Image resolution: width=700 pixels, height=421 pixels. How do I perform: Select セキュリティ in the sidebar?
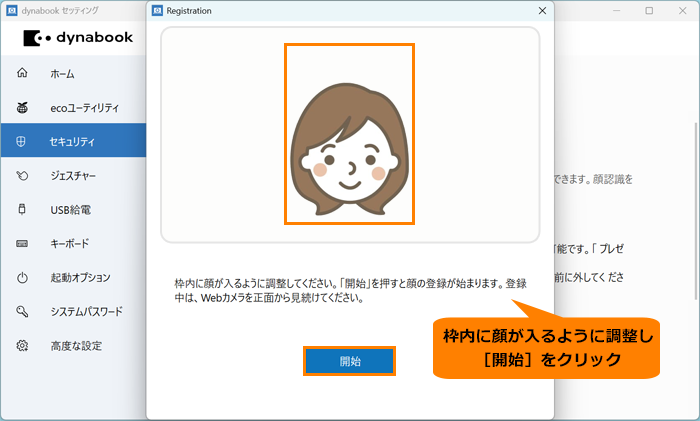73,141
